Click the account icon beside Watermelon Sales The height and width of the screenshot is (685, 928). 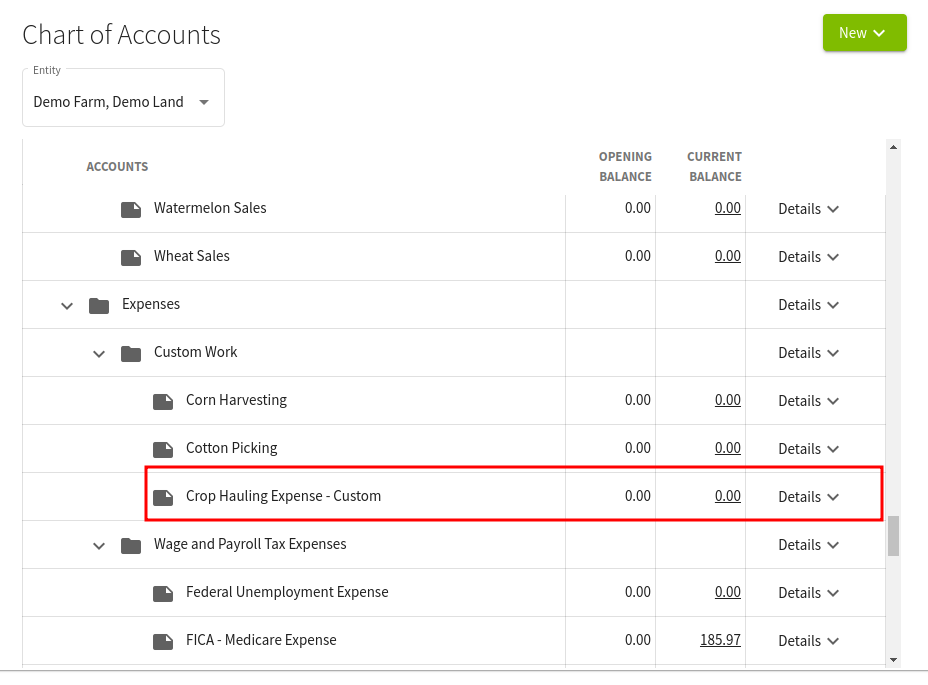click(131, 208)
